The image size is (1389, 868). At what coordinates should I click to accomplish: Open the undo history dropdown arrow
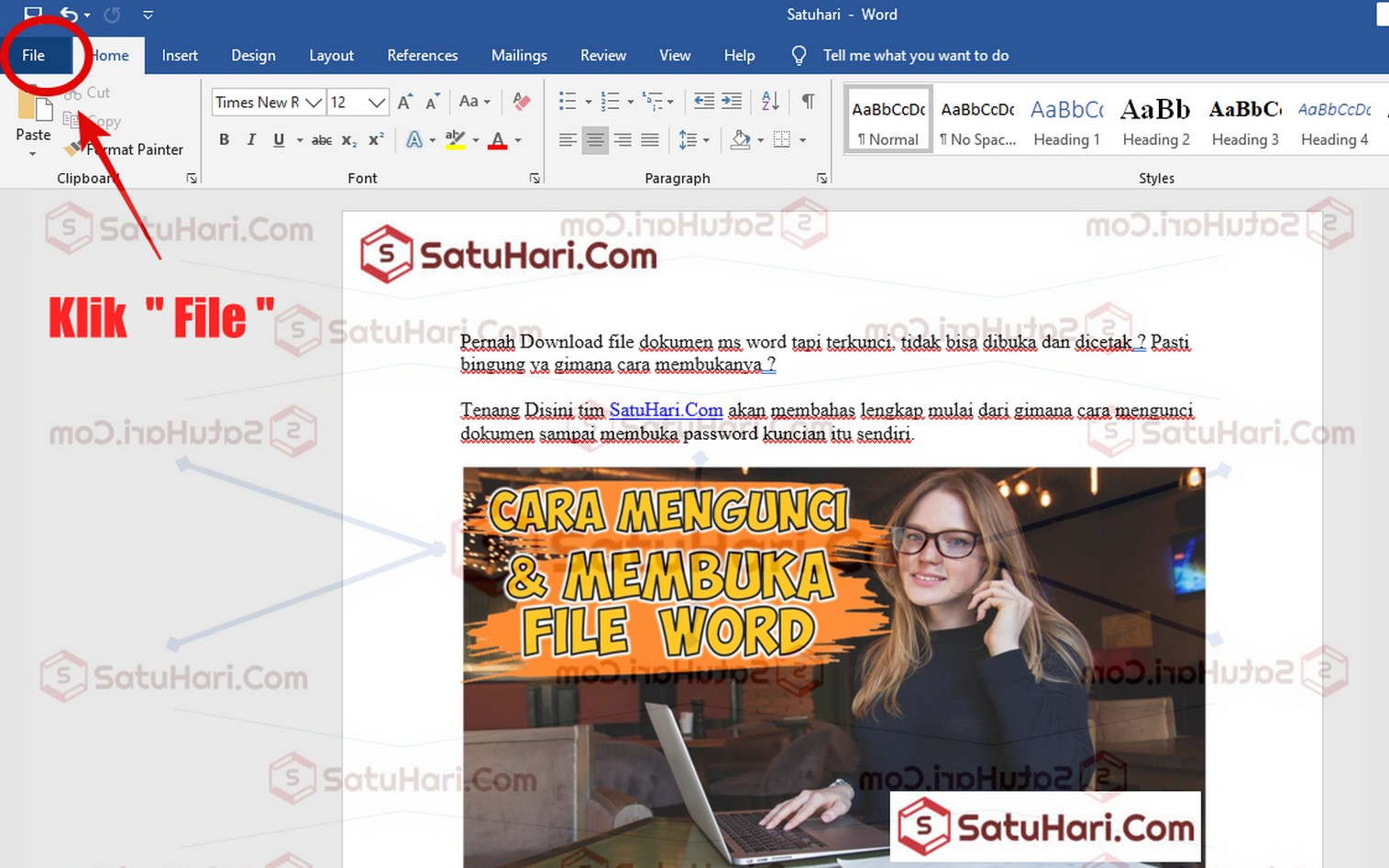coord(87,15)
